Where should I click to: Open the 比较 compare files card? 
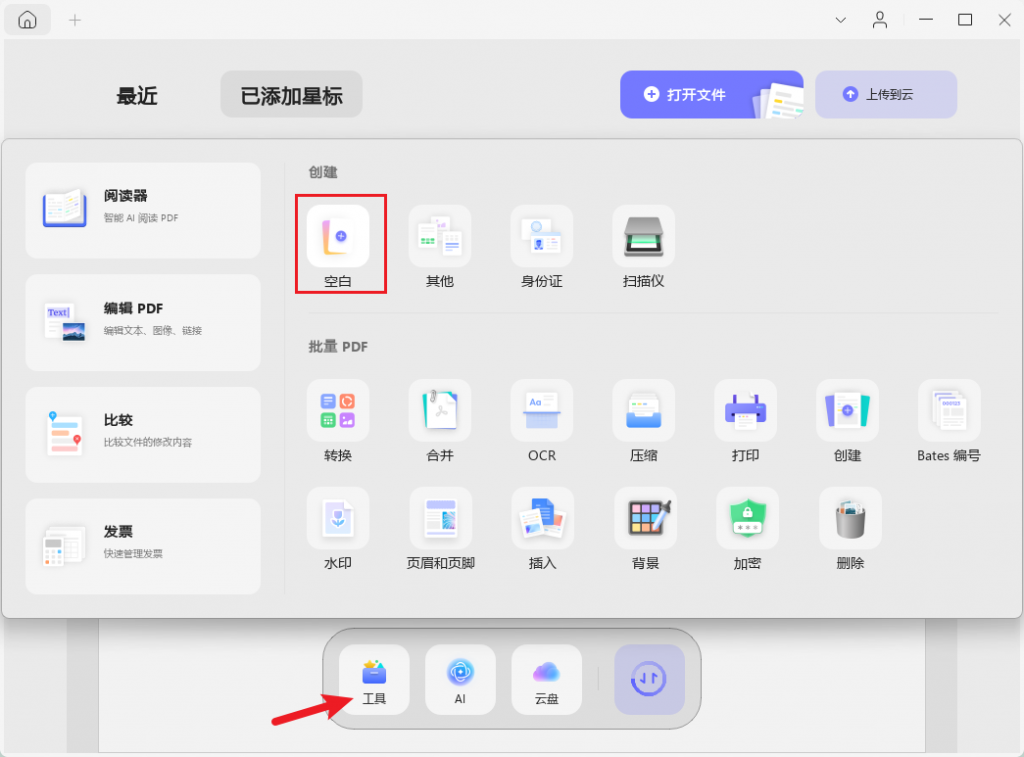coord(143,434)
